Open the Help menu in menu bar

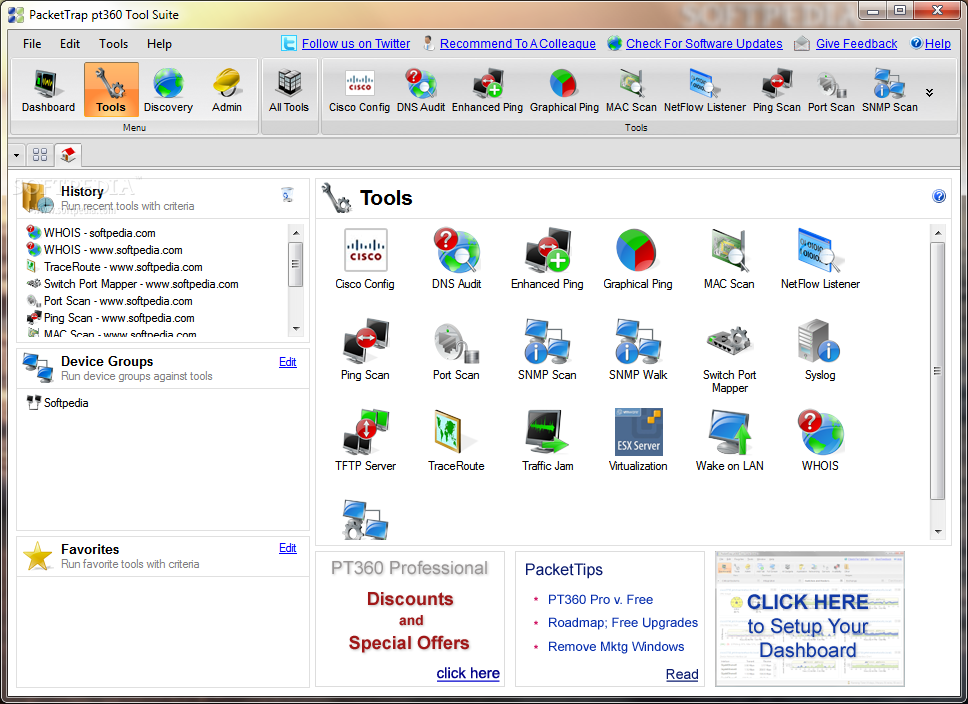pos(159,44)
